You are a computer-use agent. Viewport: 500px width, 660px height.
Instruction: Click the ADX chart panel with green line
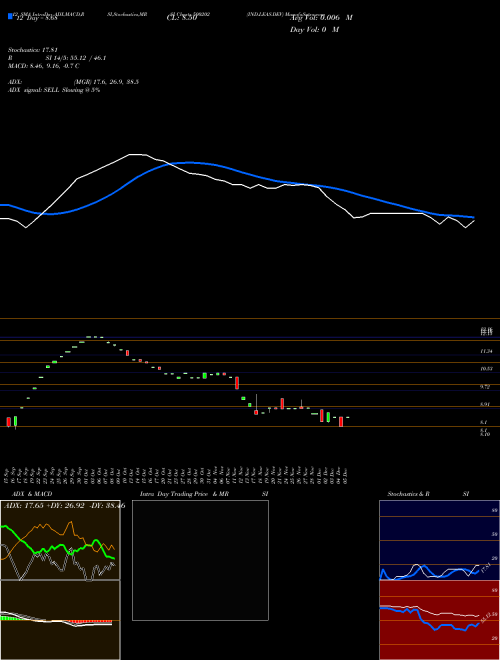[60, 540]
